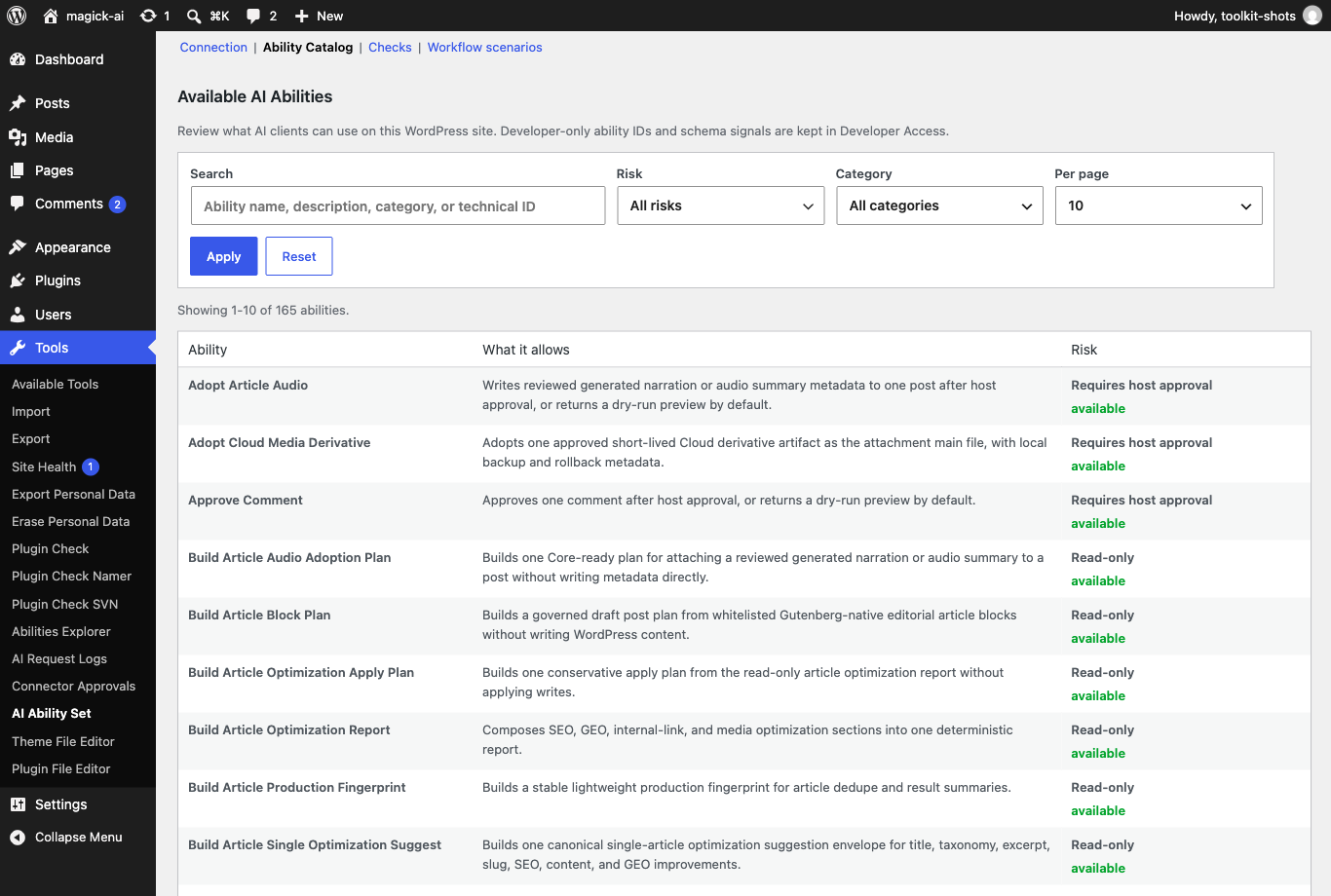1331x896 pixels.
Task: Click the comments bubble icon in admin bar
Action: (253, 16)
